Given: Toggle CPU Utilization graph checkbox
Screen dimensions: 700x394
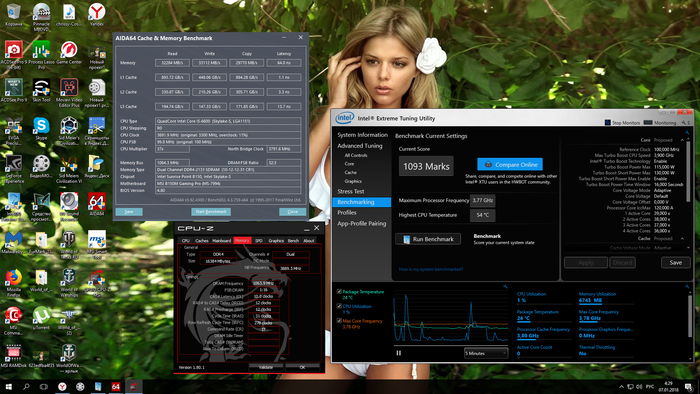Looking at the screenshot, I should click(x=339, y=306).
